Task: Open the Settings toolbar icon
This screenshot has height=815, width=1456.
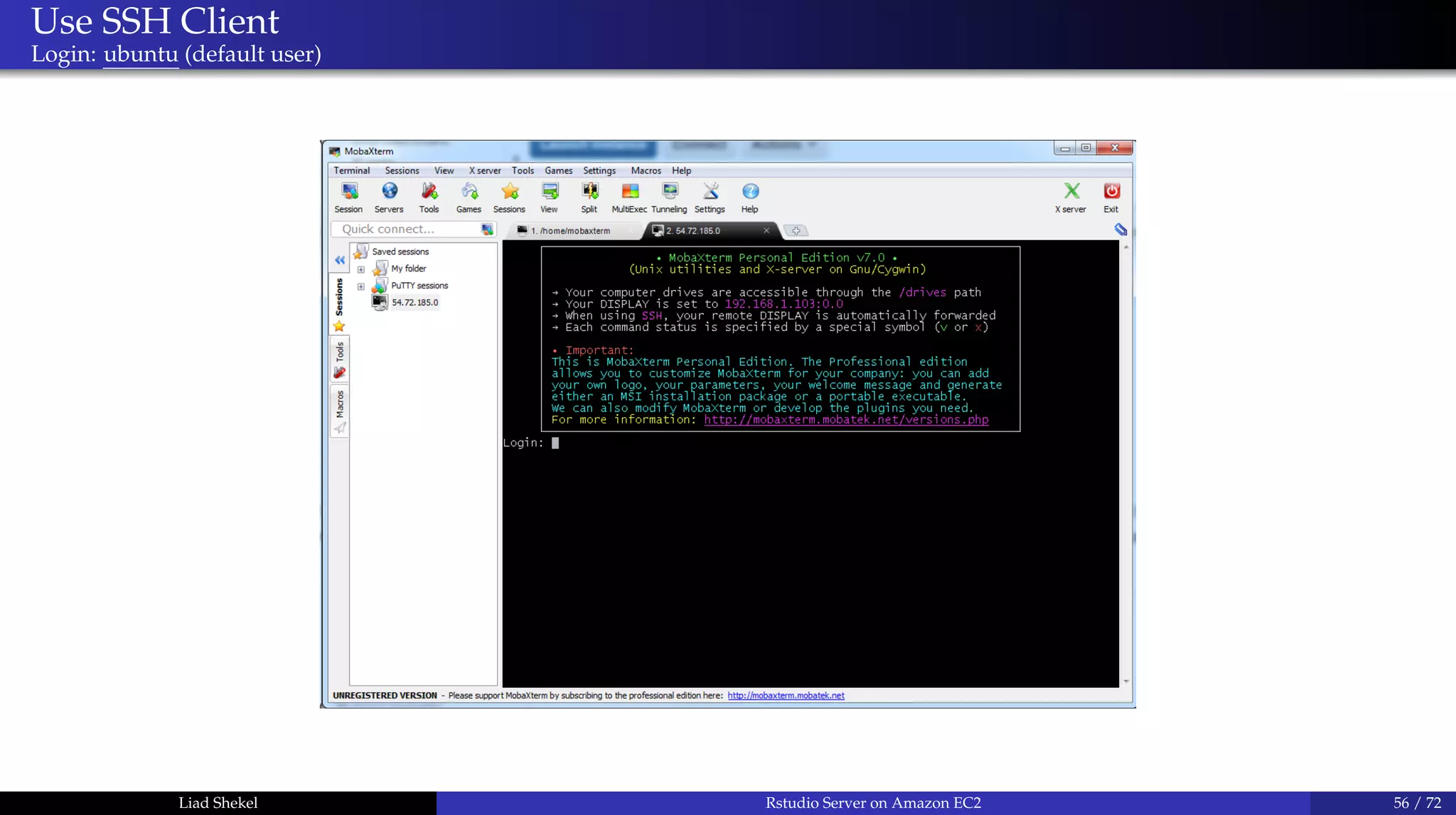Action: pos(710,198)
